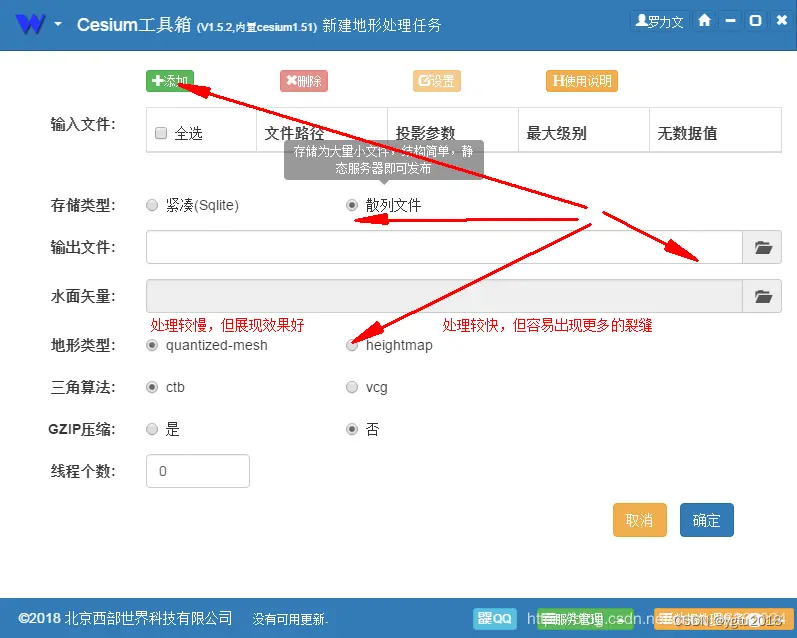Open the dropdown arrow beside the W logo
Image resolution: width=797 pixels, height=638 pixels.
click(x=58, y=24)
